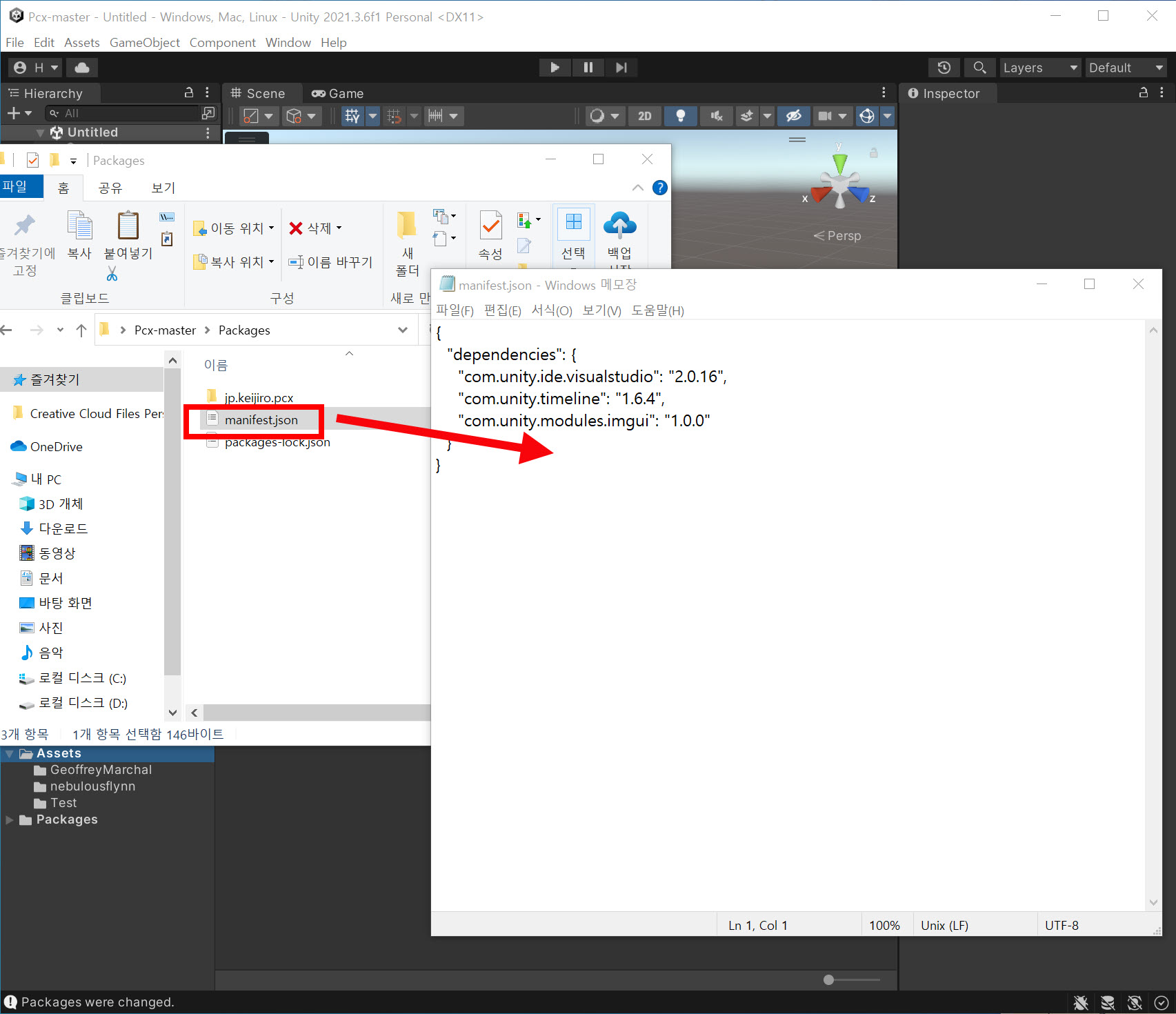Open Unity global search
This screenshot has height=1014, width=1176.
pyautogui.click(x=979, y=68)
